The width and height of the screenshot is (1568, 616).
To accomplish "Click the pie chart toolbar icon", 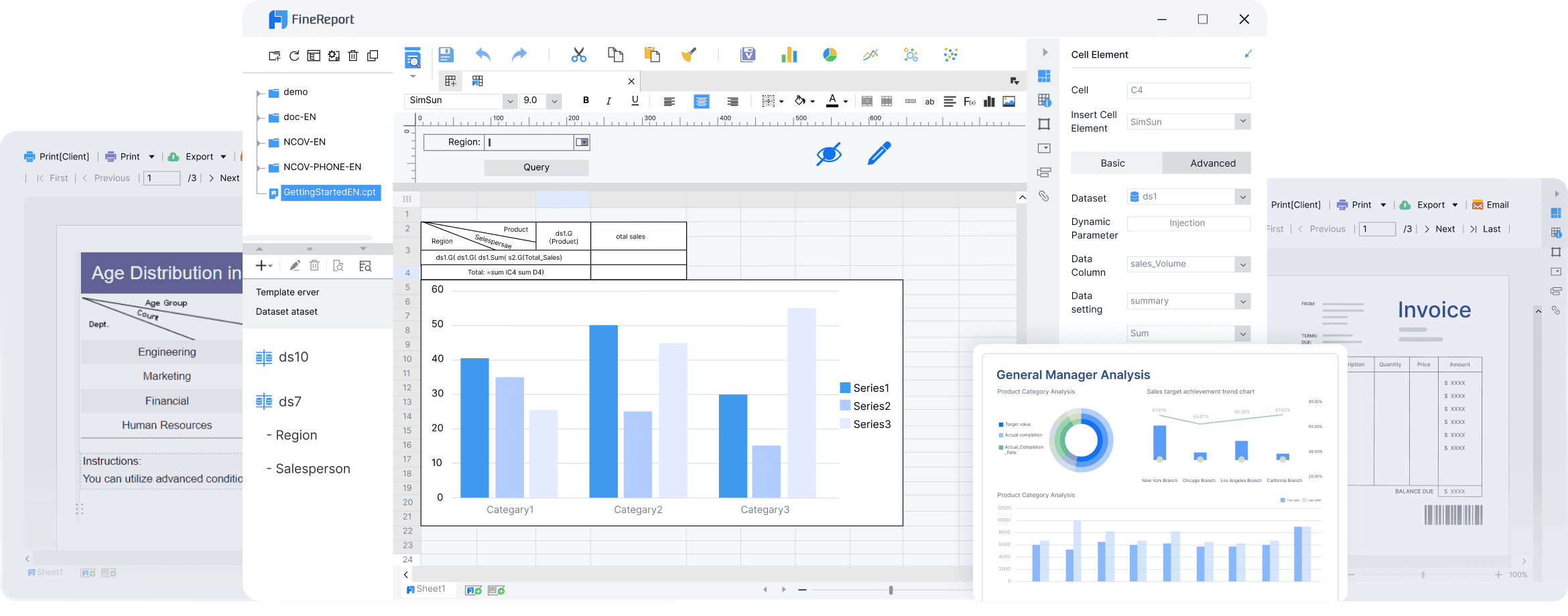I will click(830, 55).
